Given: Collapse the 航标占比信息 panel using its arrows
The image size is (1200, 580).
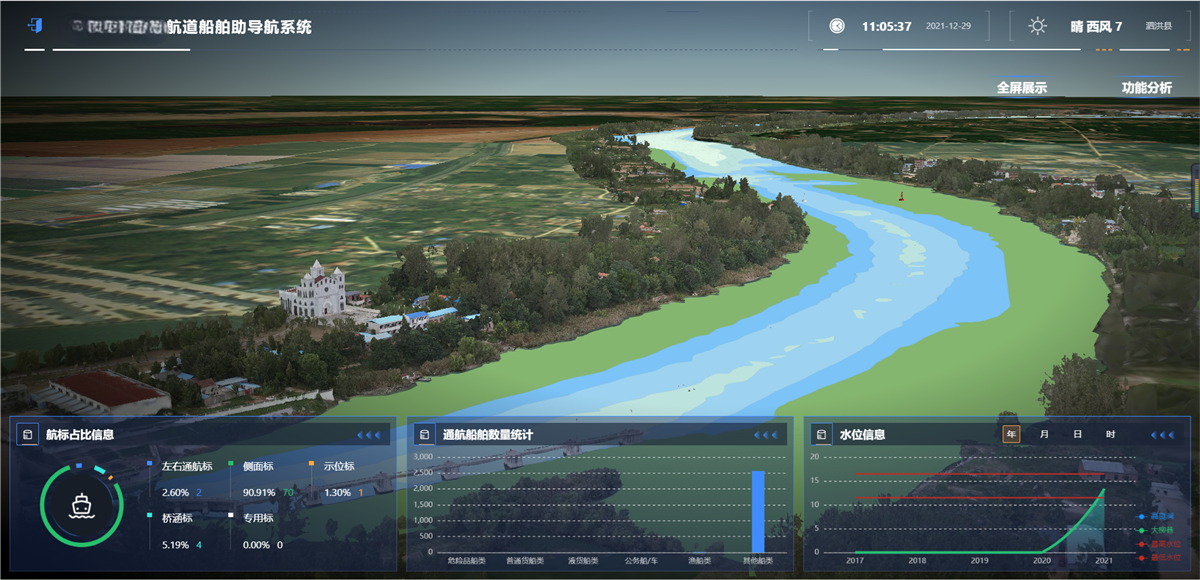Looking at the screenshot, I should [369, 435].
